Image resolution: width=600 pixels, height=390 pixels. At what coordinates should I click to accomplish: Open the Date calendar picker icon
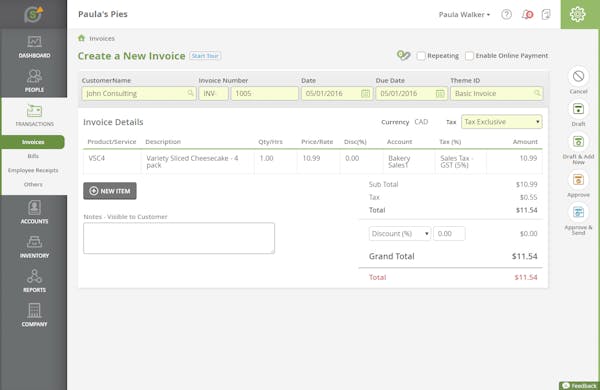365,93
